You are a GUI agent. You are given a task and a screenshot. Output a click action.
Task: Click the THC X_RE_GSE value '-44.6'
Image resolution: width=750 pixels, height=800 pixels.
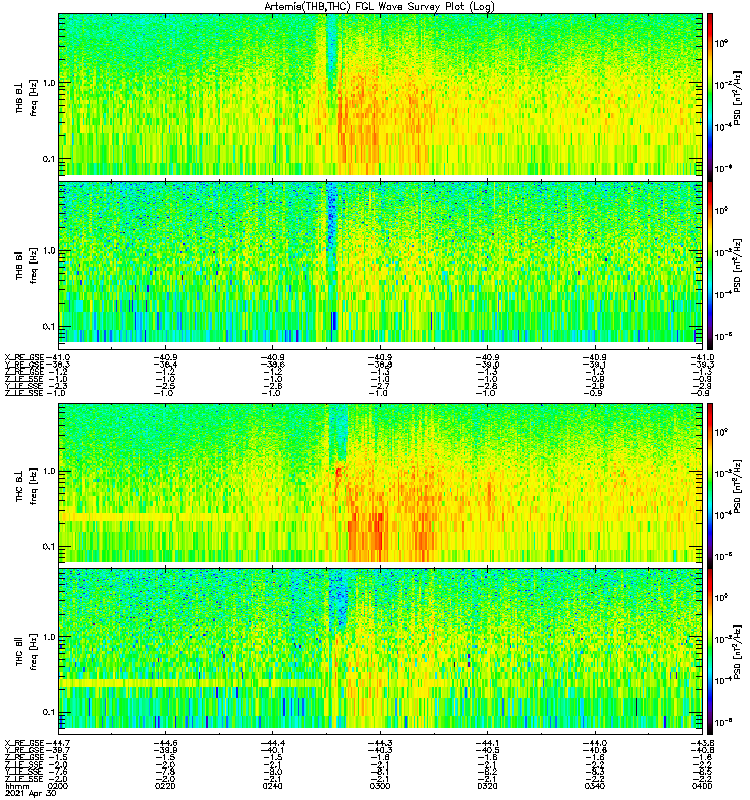(165, 743)
